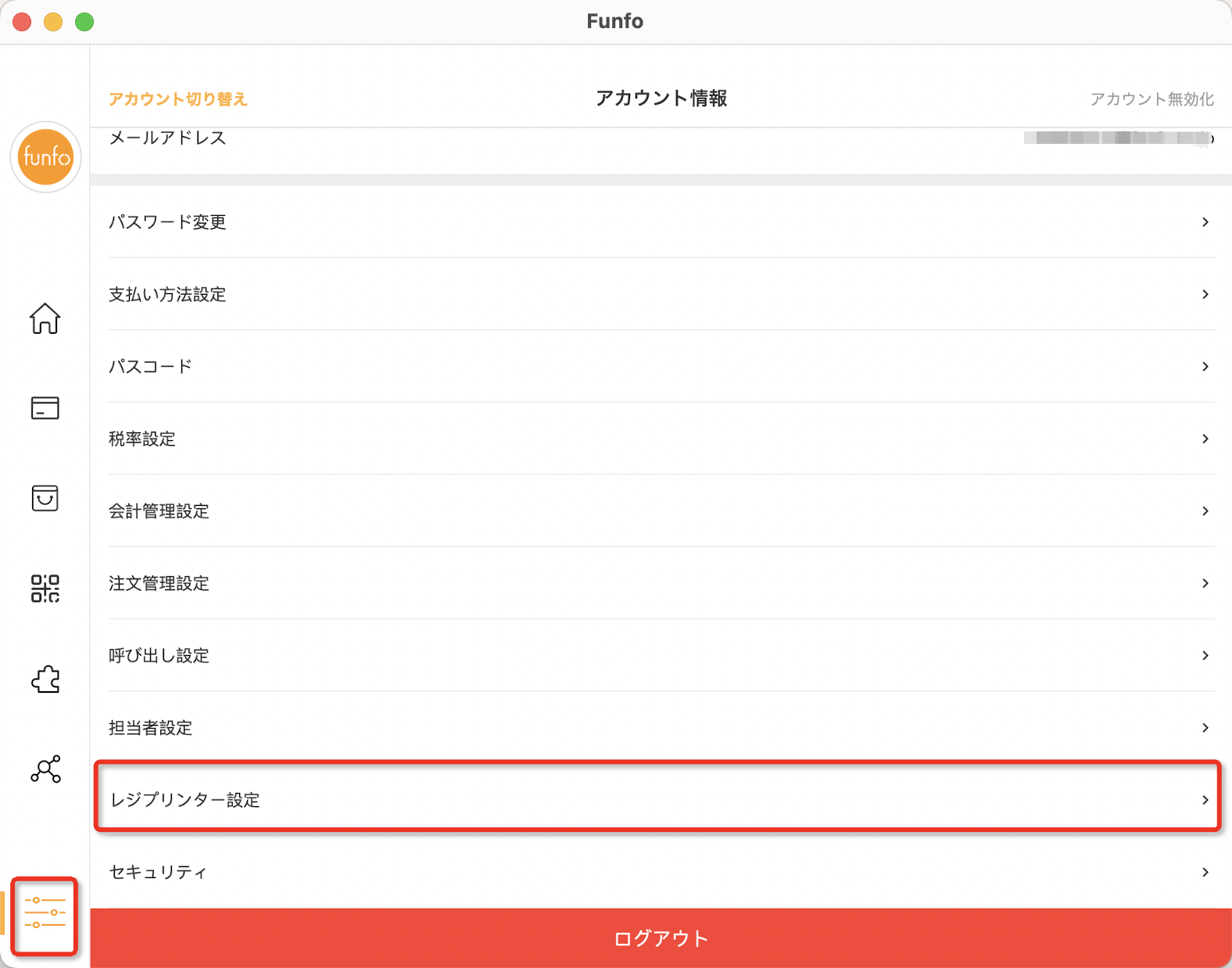
Task: Click アカウント無効化 link
Action: tap(1152, 99)
